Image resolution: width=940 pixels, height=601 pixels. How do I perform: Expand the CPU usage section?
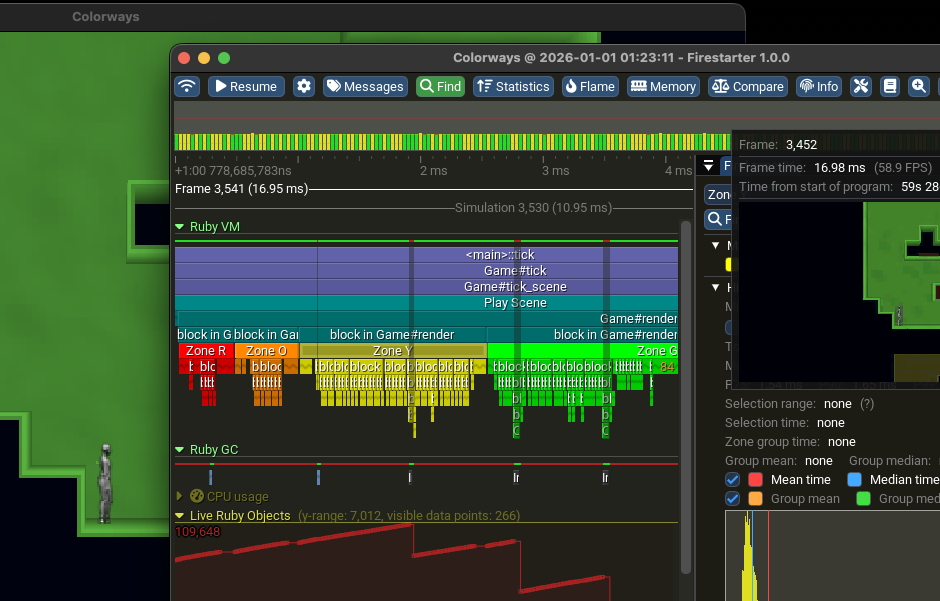[x=180, y=496]
